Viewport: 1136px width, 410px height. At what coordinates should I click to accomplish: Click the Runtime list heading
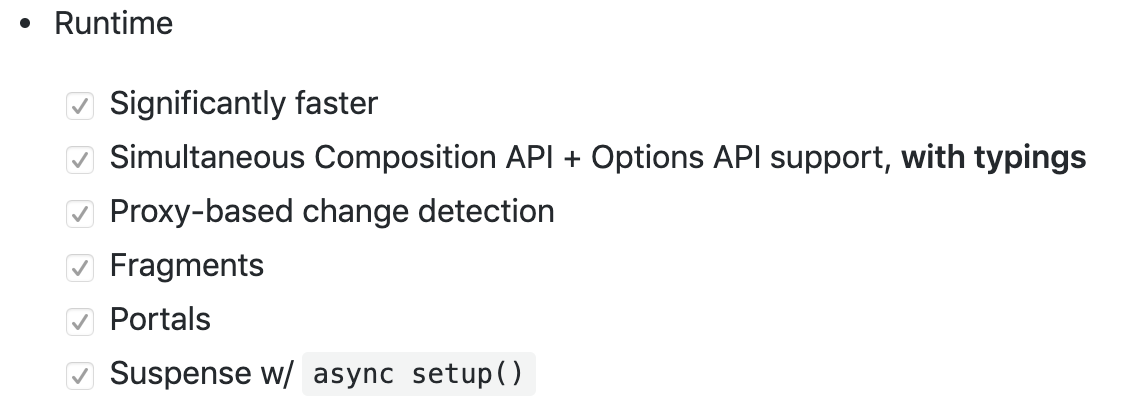click(x=113, y=24)
